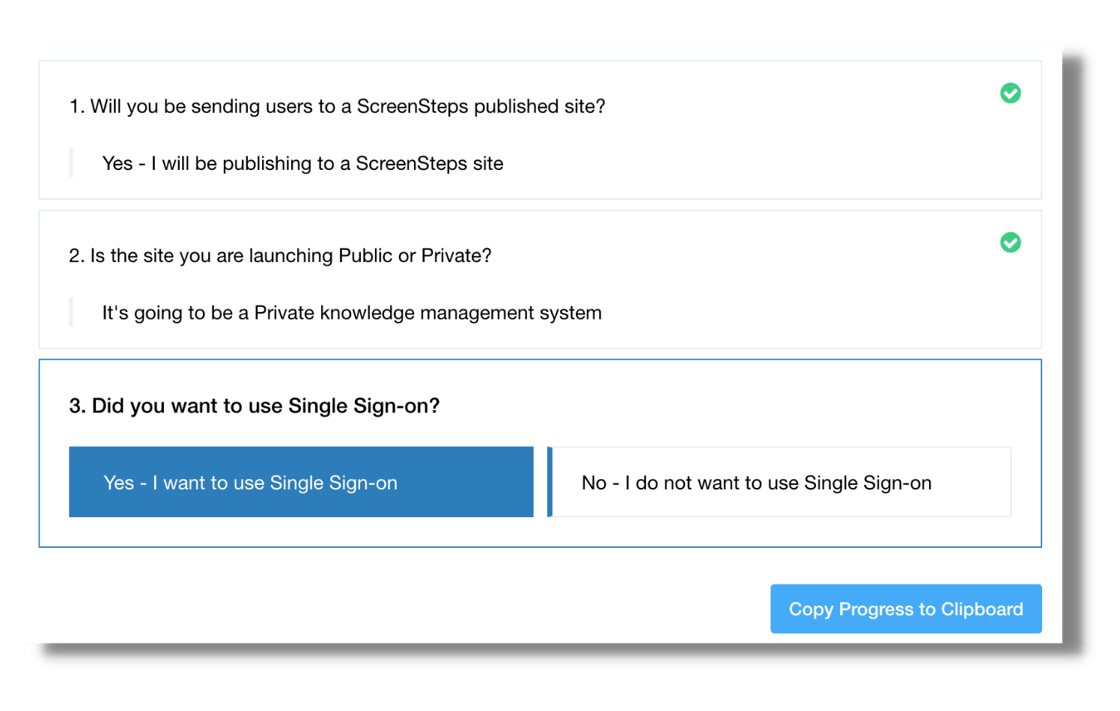Click the green checkmark on question 2
This screenshot has height=711, width=1120.
pyautogui.click(x=1010, y=242)
